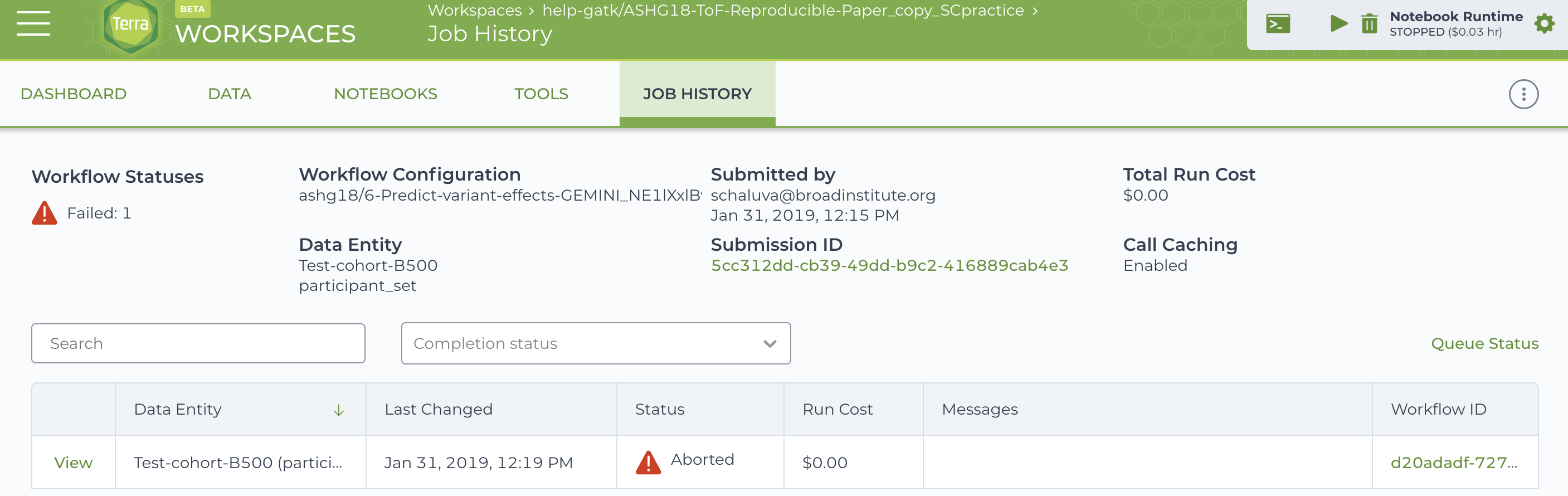1568x496 pixels.
Task: Sort by Data Entity arrow
Action: 338,410
